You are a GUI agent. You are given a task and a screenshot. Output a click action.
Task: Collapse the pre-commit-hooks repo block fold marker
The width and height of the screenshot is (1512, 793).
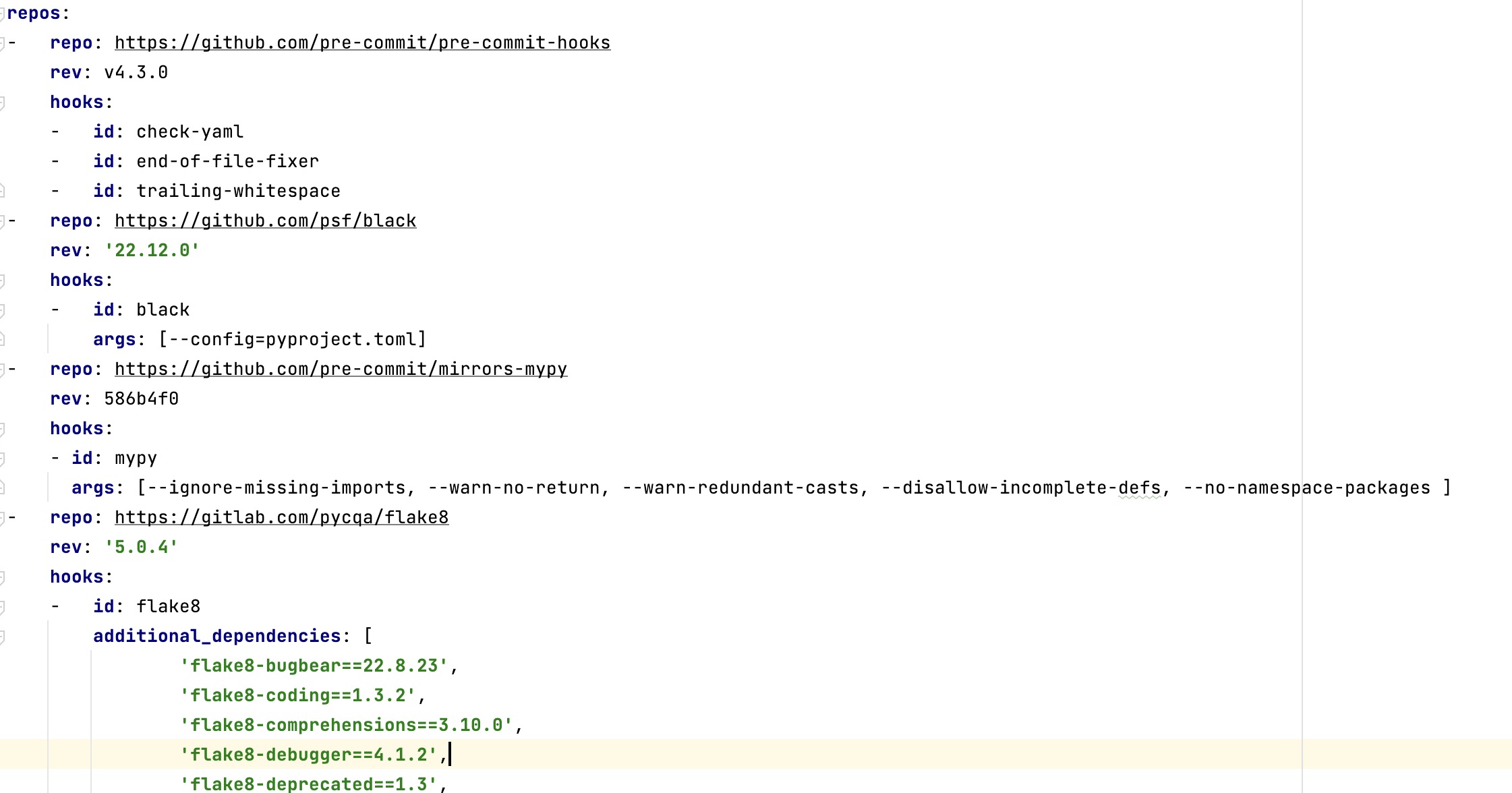2,43
